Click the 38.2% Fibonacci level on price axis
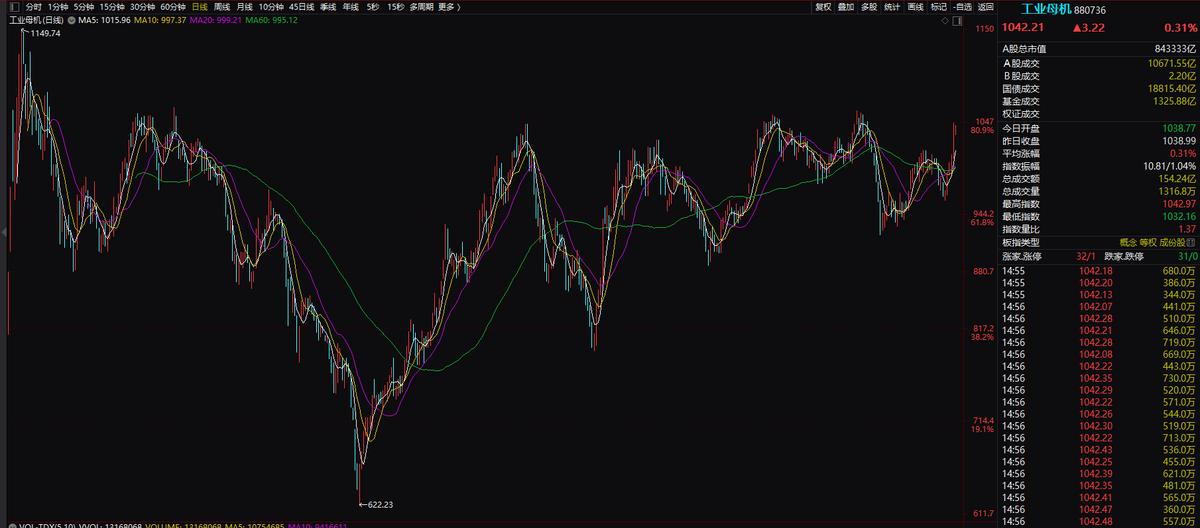 982,338
